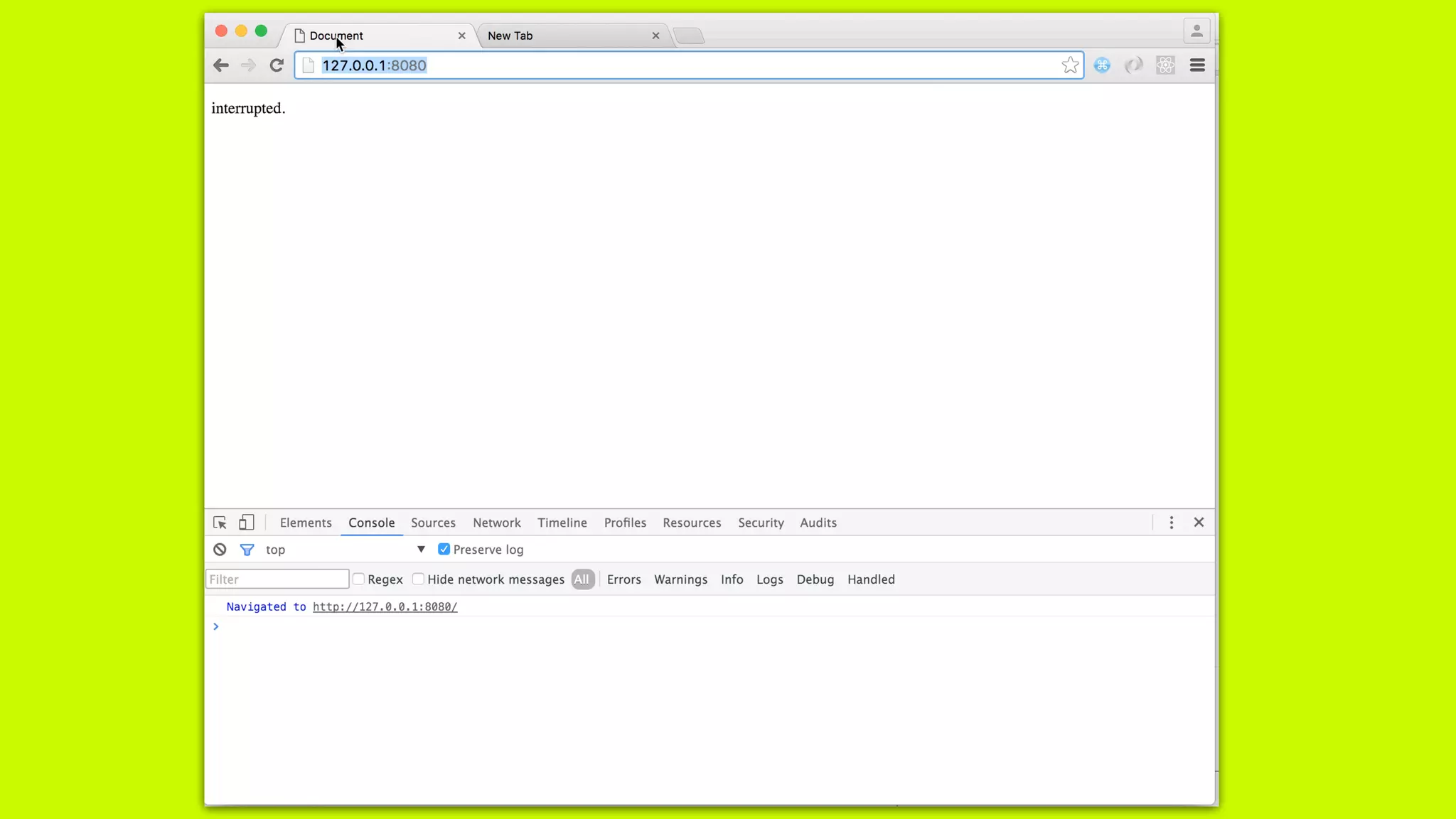Reload the page with refresh icon
Screen dimensions: 1456x819
click(277, 65)
